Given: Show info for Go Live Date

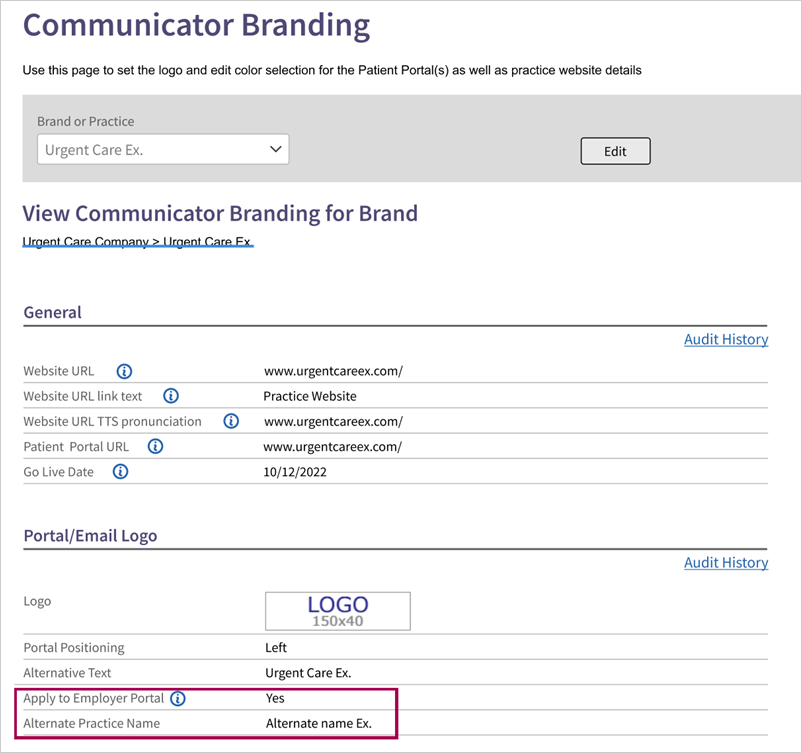Looking at the screenshot, I should [x=120, y=472].
